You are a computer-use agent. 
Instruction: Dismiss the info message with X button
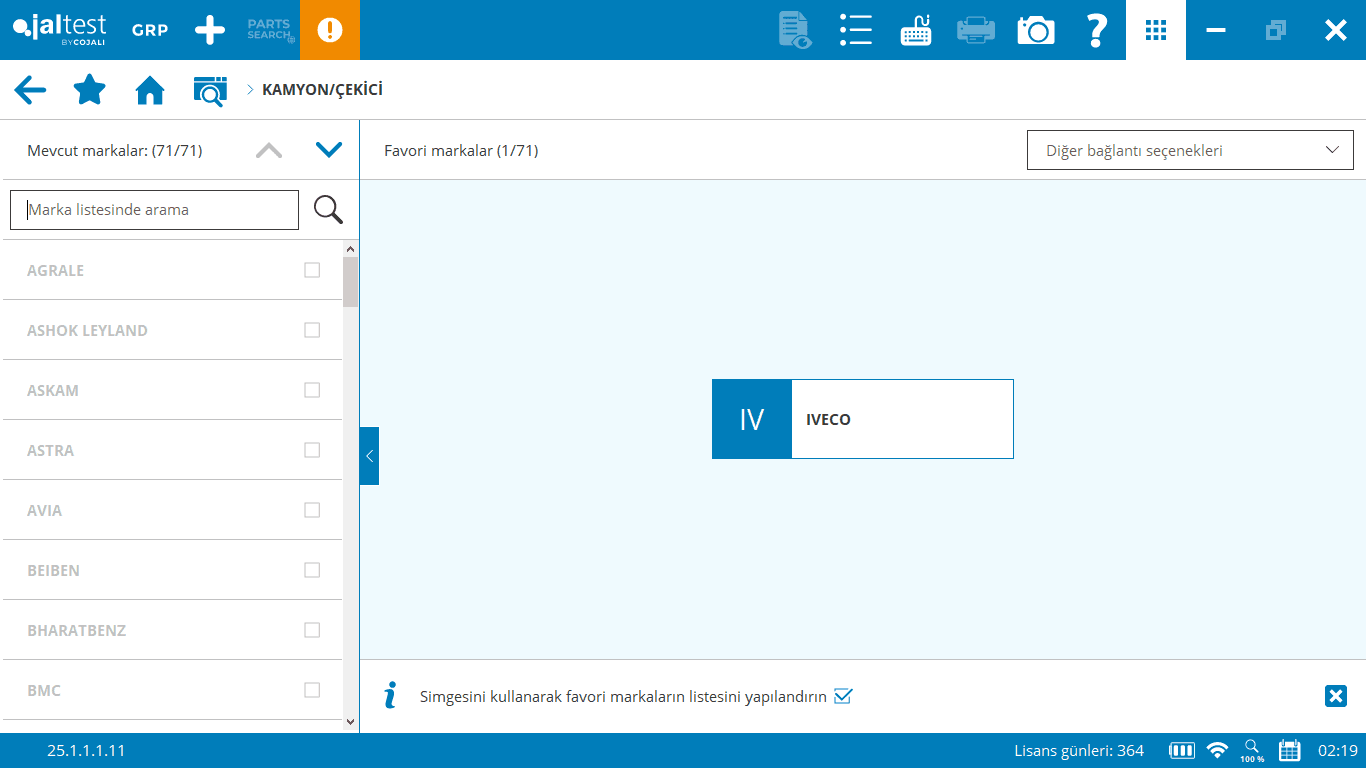click(1335, 696)
